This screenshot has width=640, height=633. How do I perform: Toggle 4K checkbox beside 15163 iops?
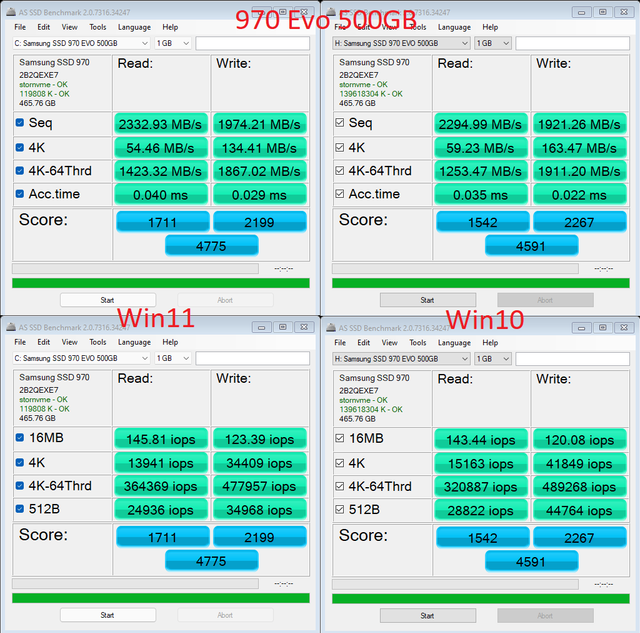coord(340,463)
